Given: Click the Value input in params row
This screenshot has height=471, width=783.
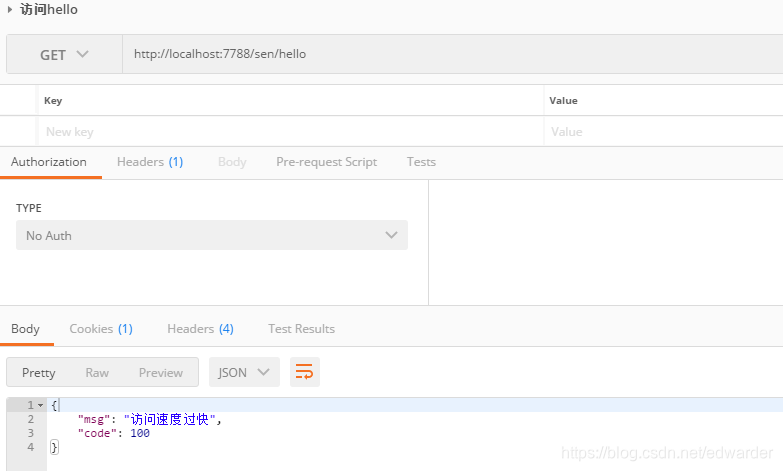Looking at the screenshot, I should click(x=664, y=132).
